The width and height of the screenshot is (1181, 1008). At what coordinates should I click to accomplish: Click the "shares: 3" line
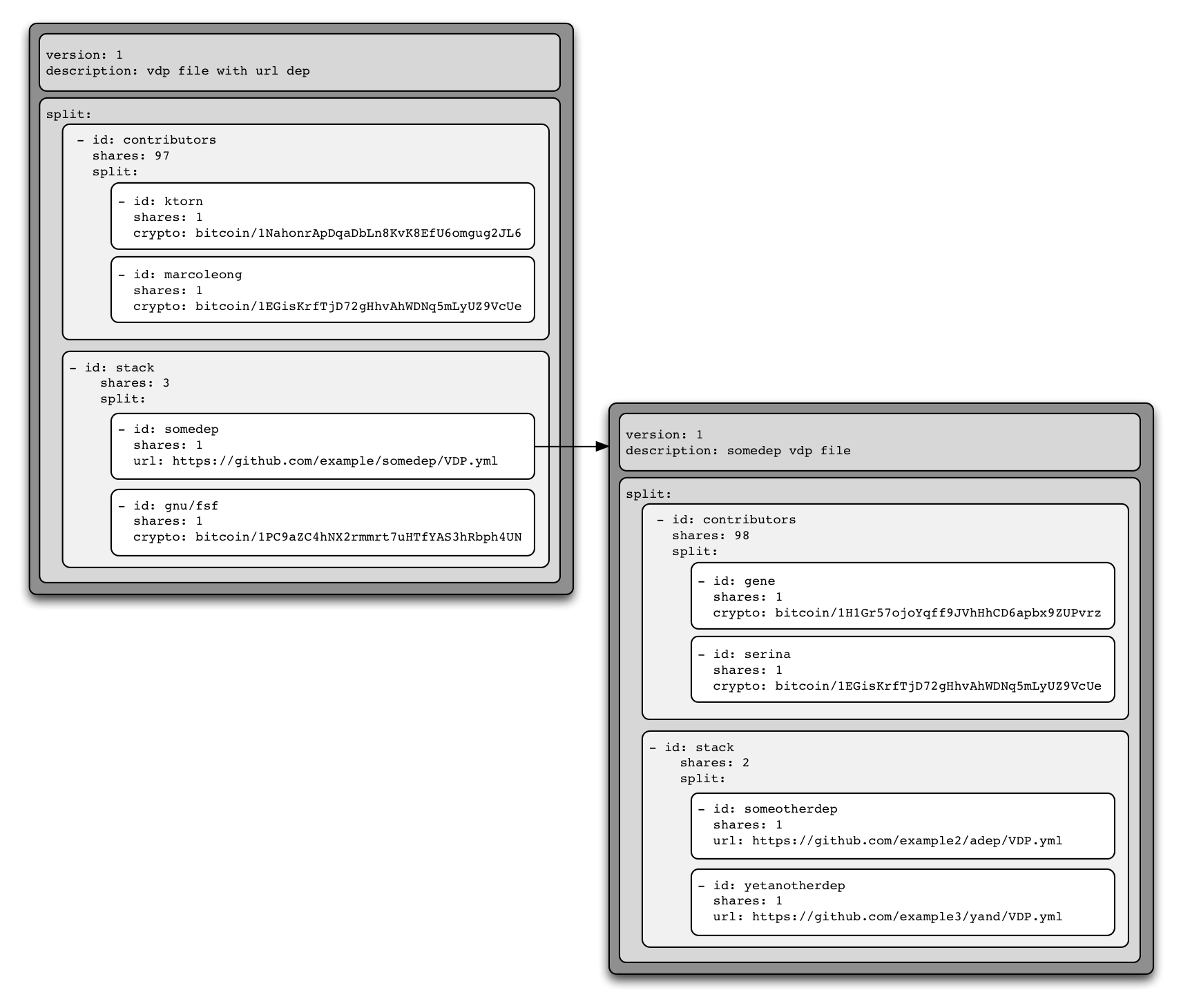[135, 382]
